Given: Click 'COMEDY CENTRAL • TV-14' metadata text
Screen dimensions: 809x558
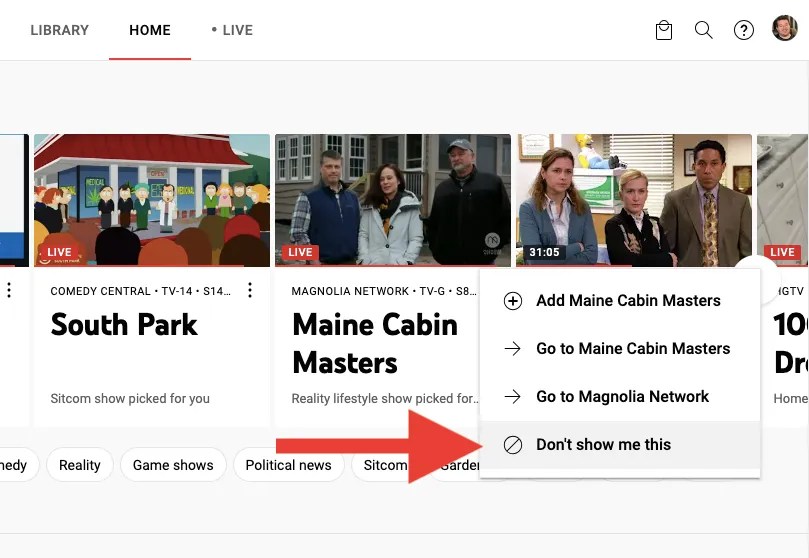Looking at the screenshot, I should click(x=121, y=291).
